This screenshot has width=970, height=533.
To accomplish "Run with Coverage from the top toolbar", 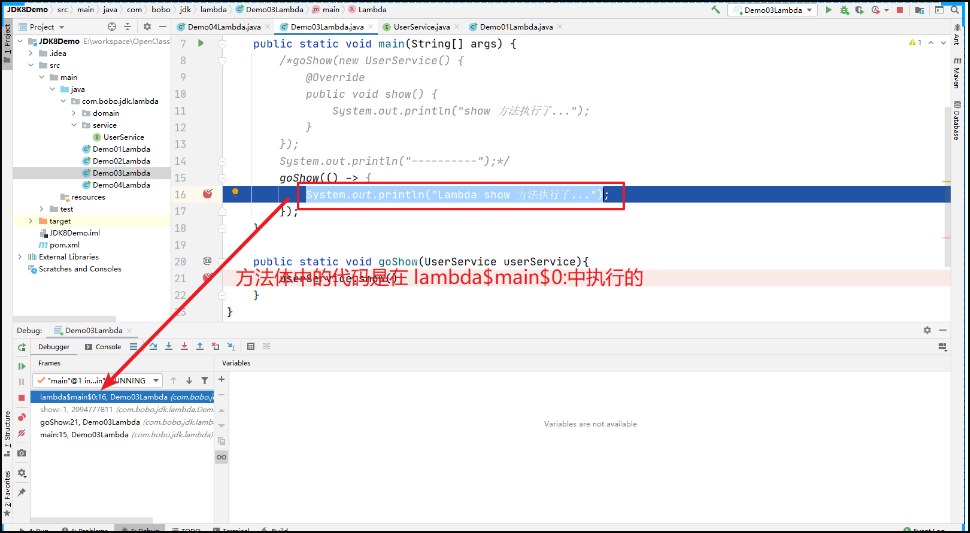I will pos(859,10).
